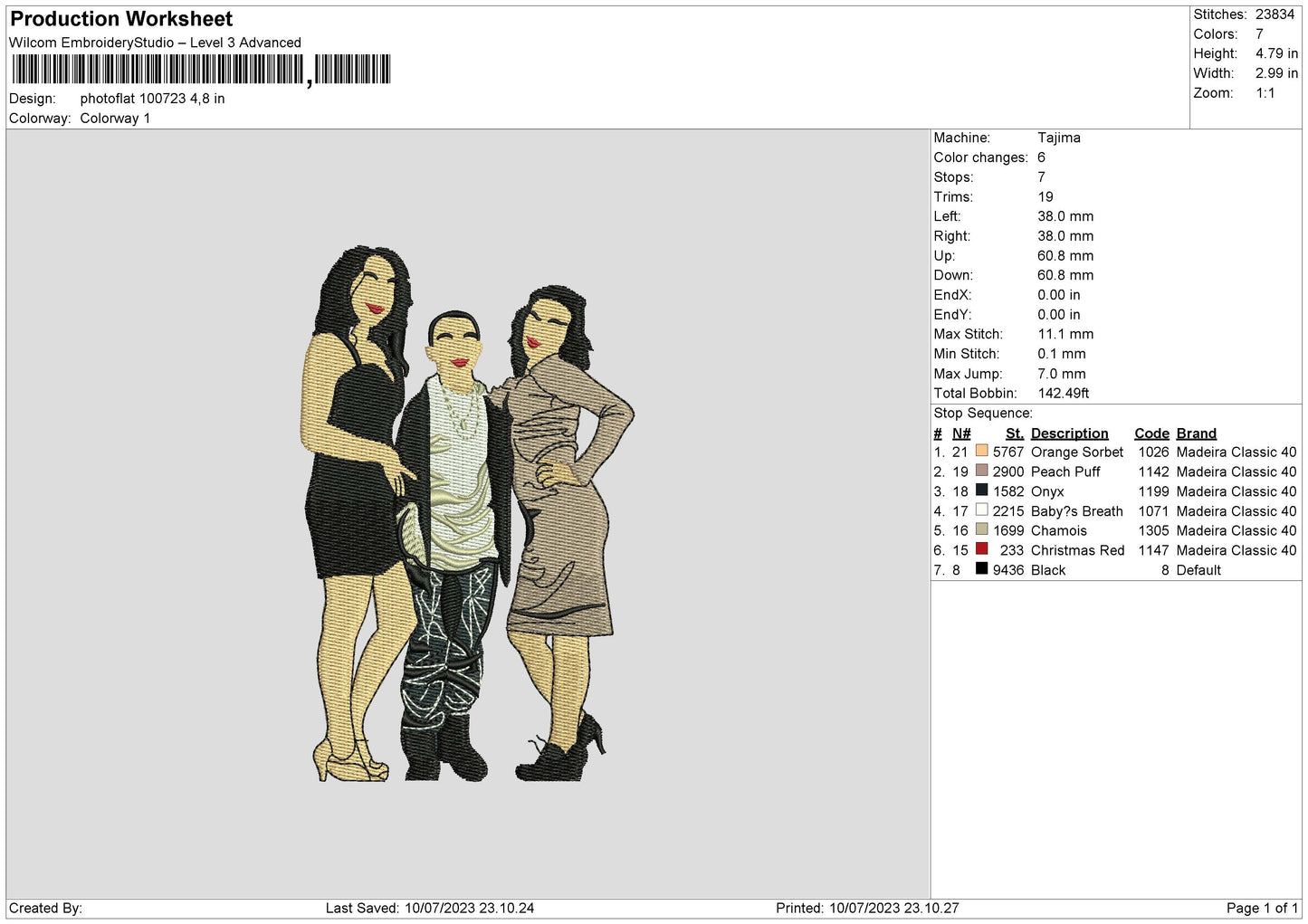
Task: Click stitch count 1582
Action: 1008,492
